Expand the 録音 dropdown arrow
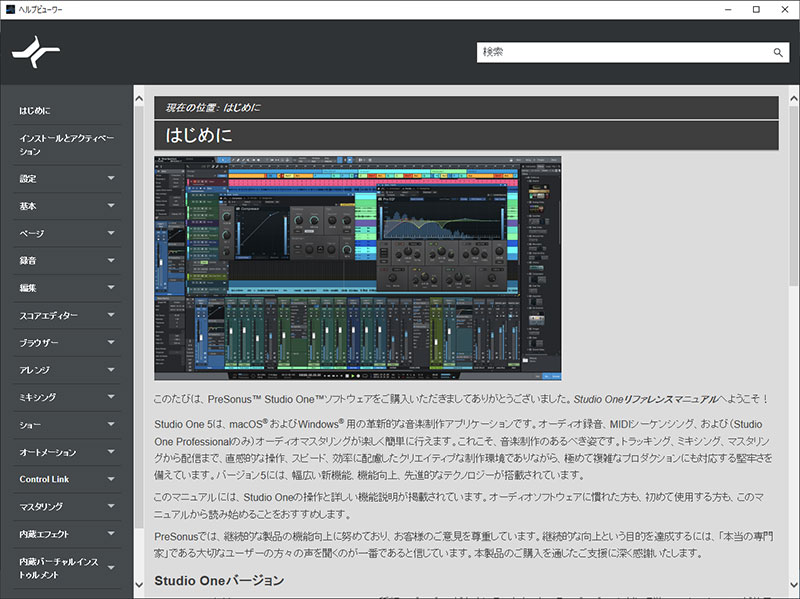Viewport: 800px width, 599px height. (x=111, y=260)
